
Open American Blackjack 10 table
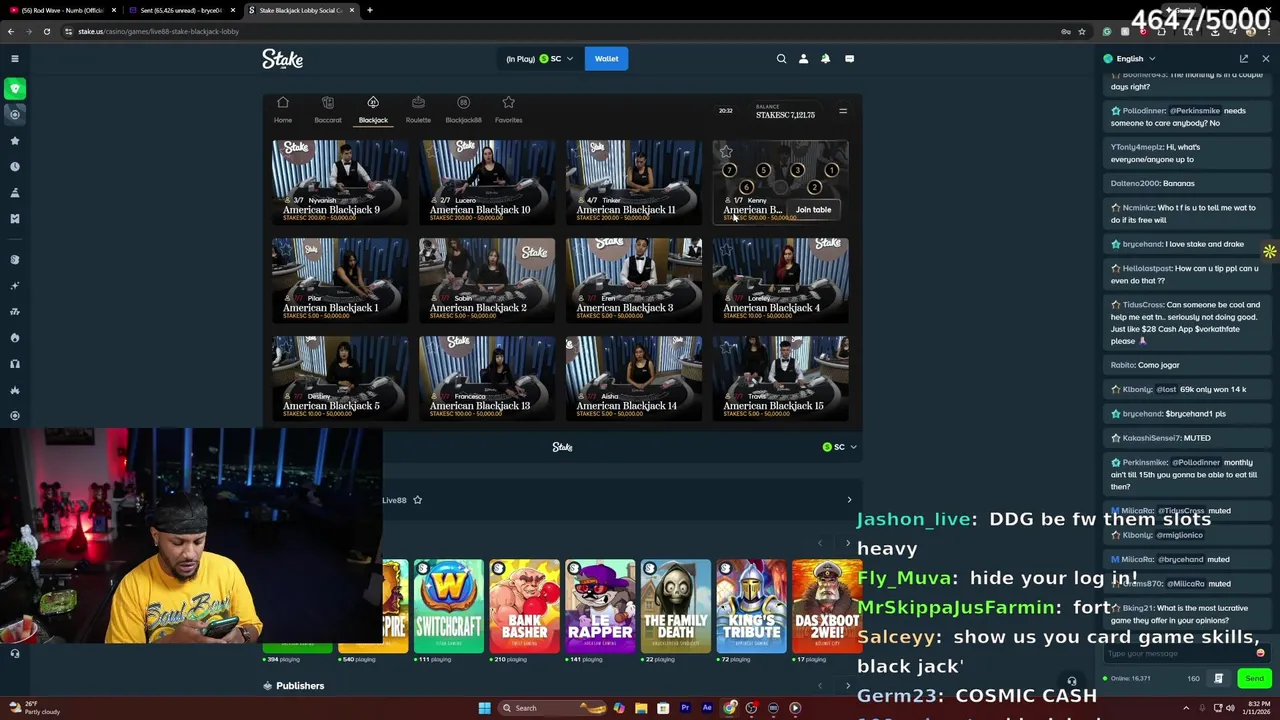(487, 182)
